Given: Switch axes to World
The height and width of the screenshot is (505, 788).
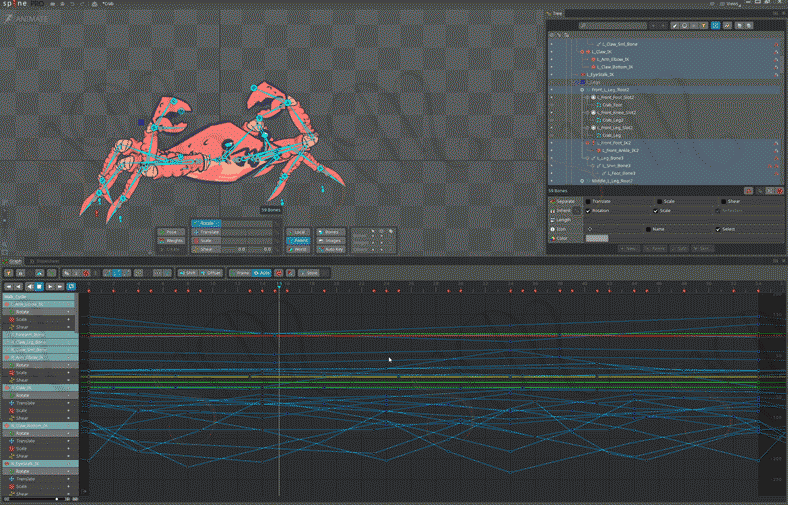Looking at the screenshot, I should tap(299, 249).
